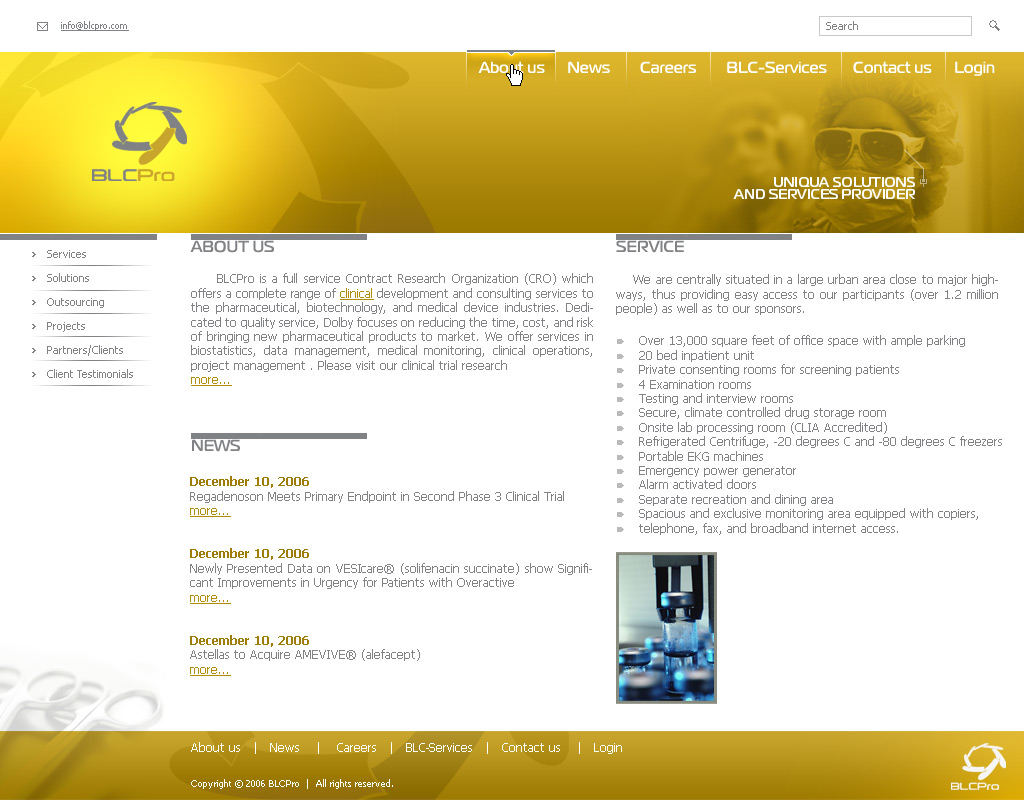Viewport: 1024px width, 800px height.
Task: Click the NEWS section heading
Action: (216, 446)
